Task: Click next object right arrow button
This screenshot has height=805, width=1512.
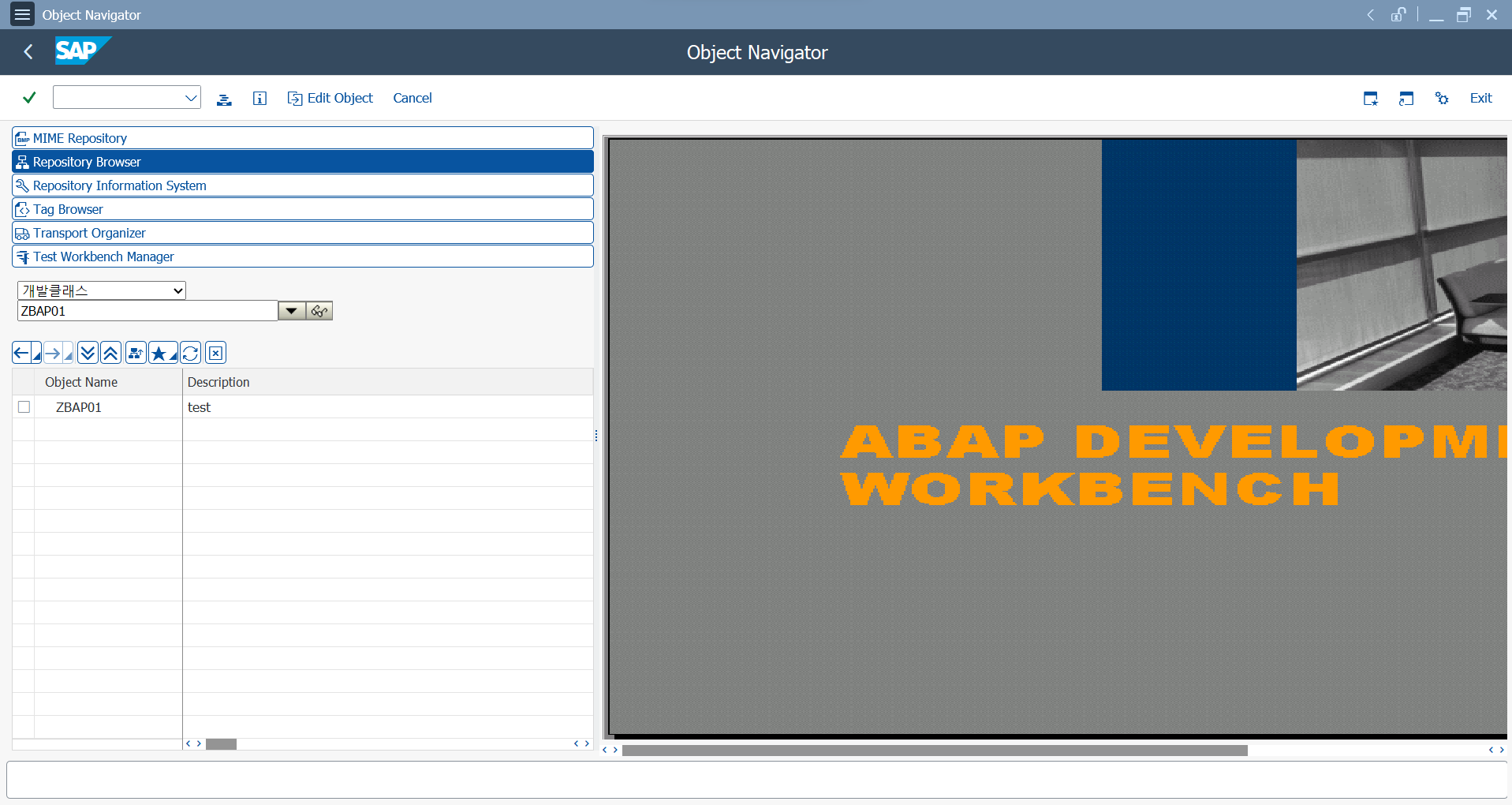Action: [x=54, y=353]
